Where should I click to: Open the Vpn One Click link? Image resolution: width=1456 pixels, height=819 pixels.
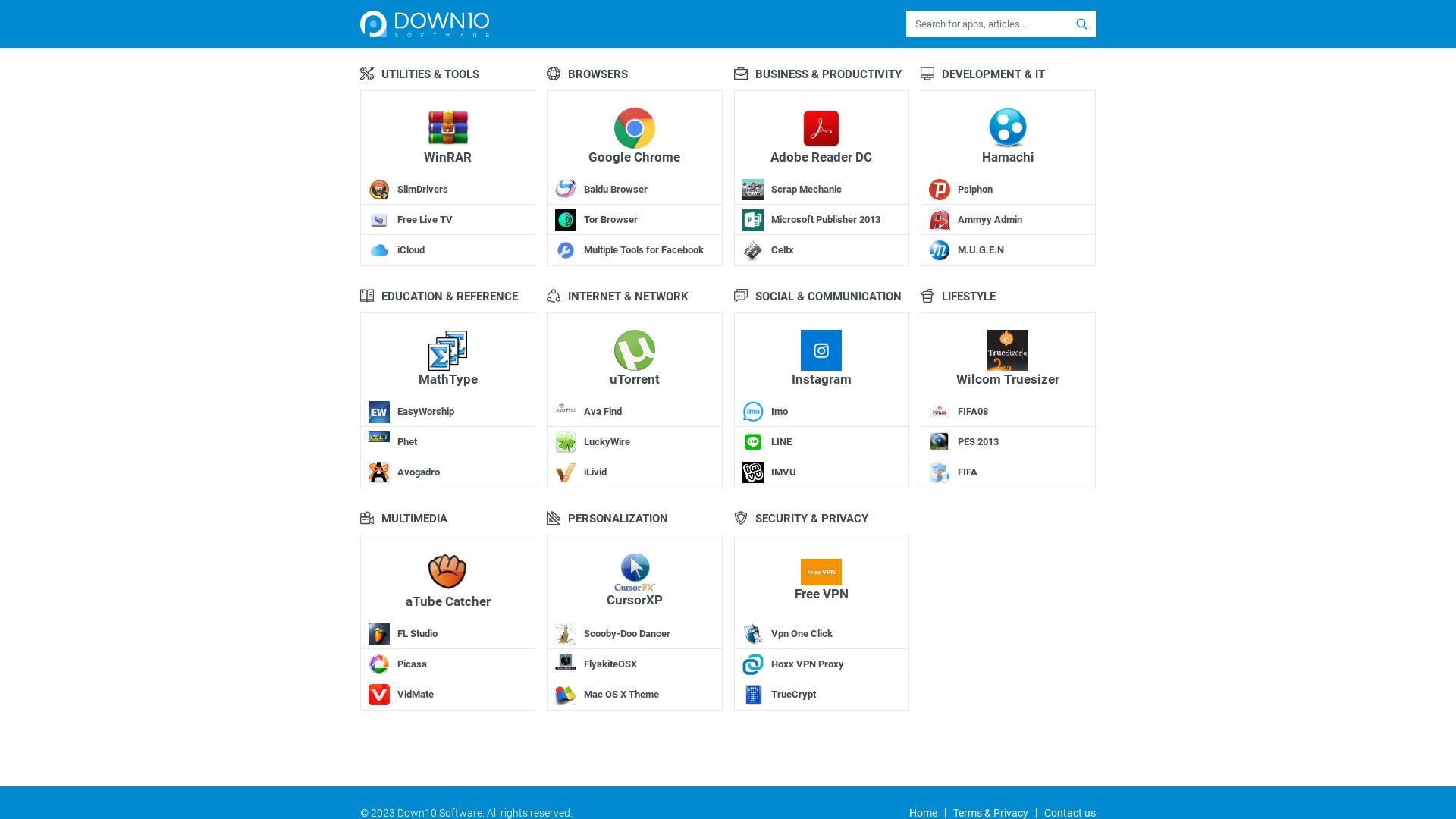[802, 634]
